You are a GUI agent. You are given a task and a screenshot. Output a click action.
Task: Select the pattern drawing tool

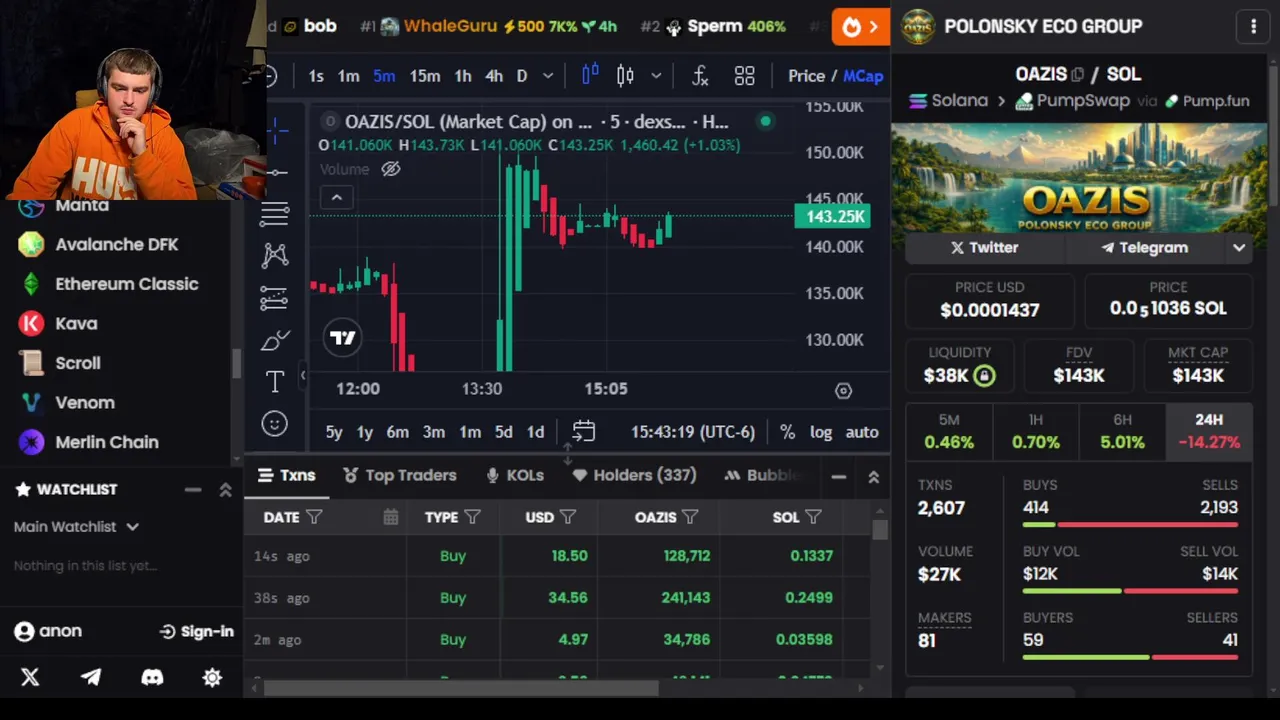[275, 255]
